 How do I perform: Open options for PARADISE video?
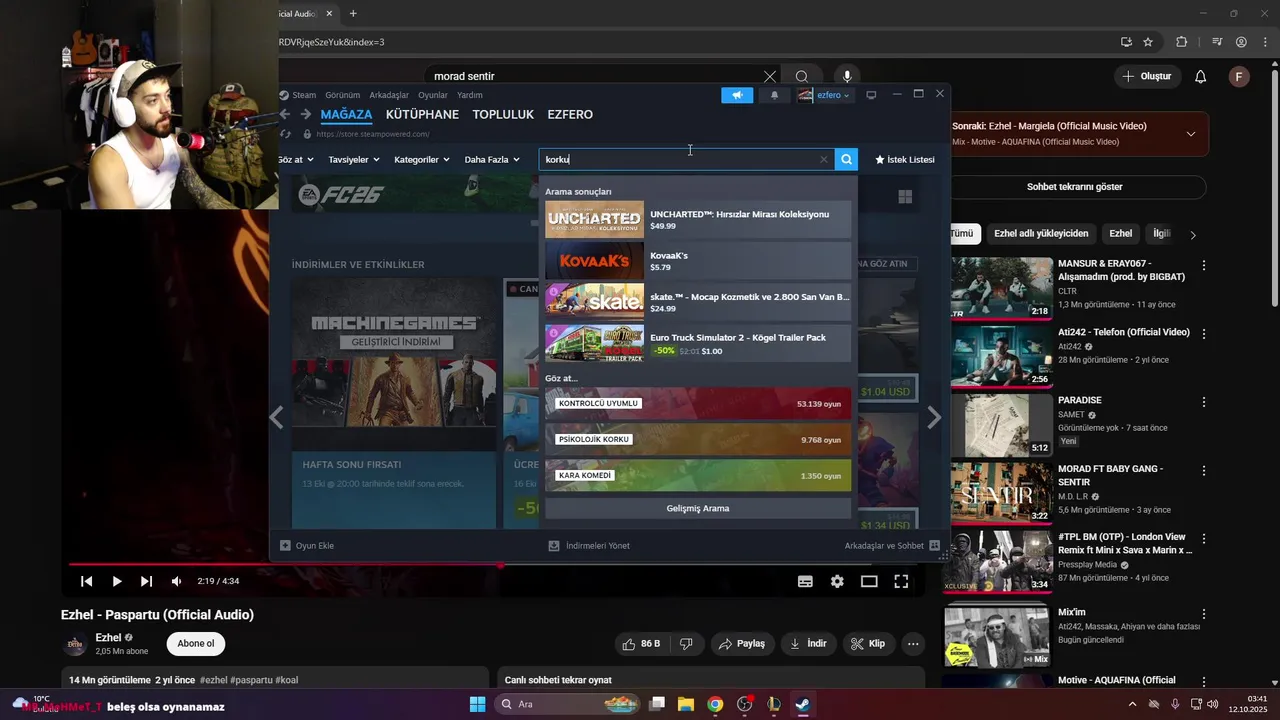[1204, 402]
